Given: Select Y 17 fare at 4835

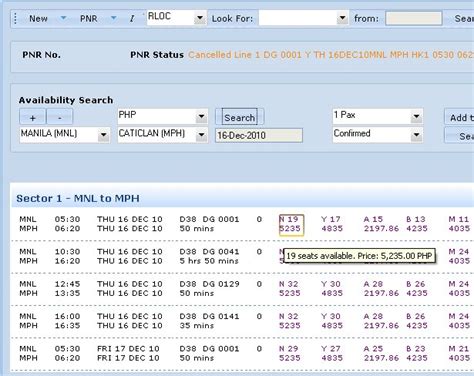Looking at the screenshot, I should [332, 224].
